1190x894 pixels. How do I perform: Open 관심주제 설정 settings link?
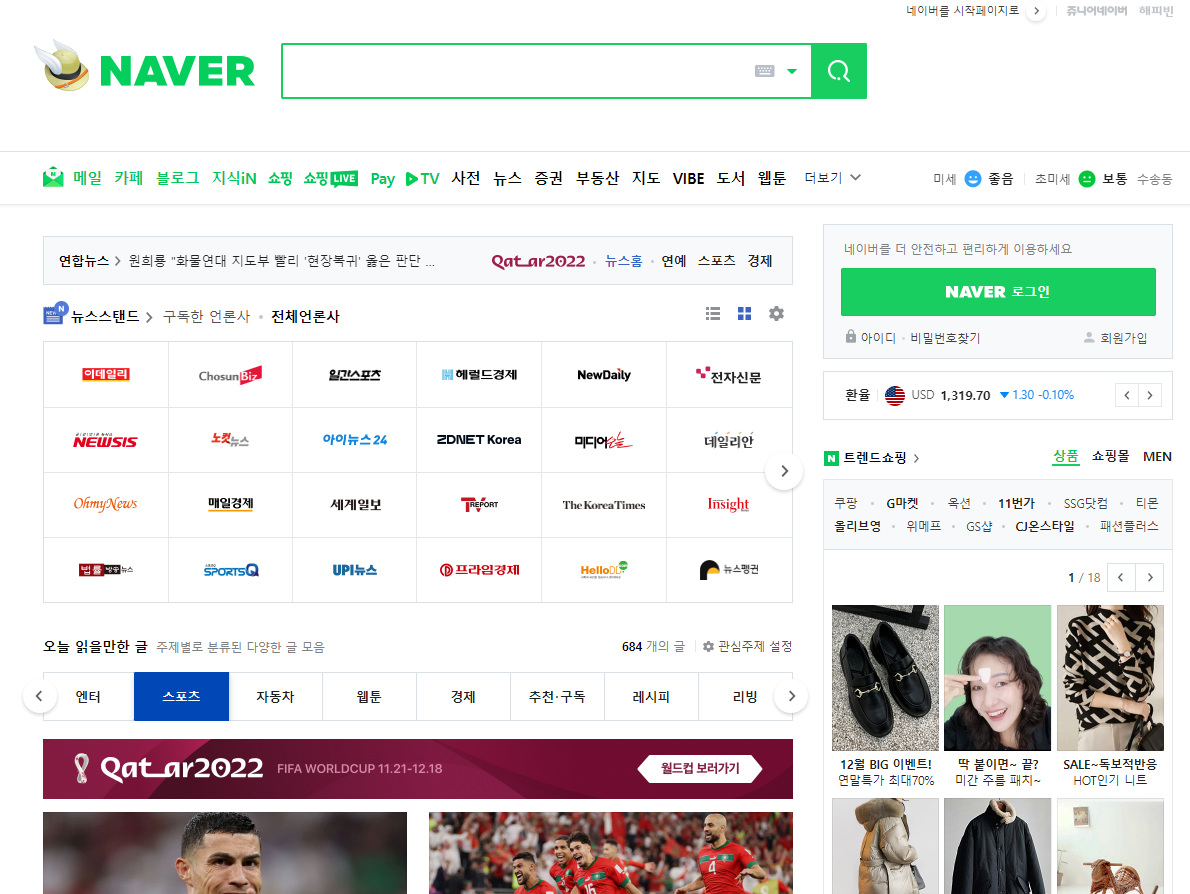748,647
